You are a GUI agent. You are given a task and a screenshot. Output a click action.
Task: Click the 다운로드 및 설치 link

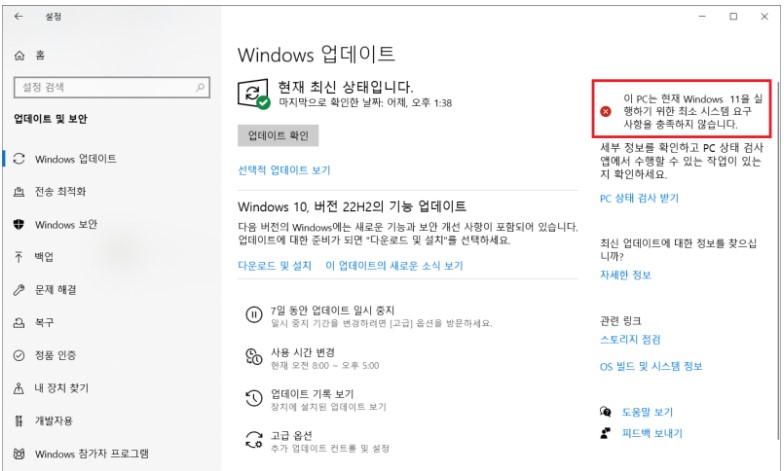[274, 266]
